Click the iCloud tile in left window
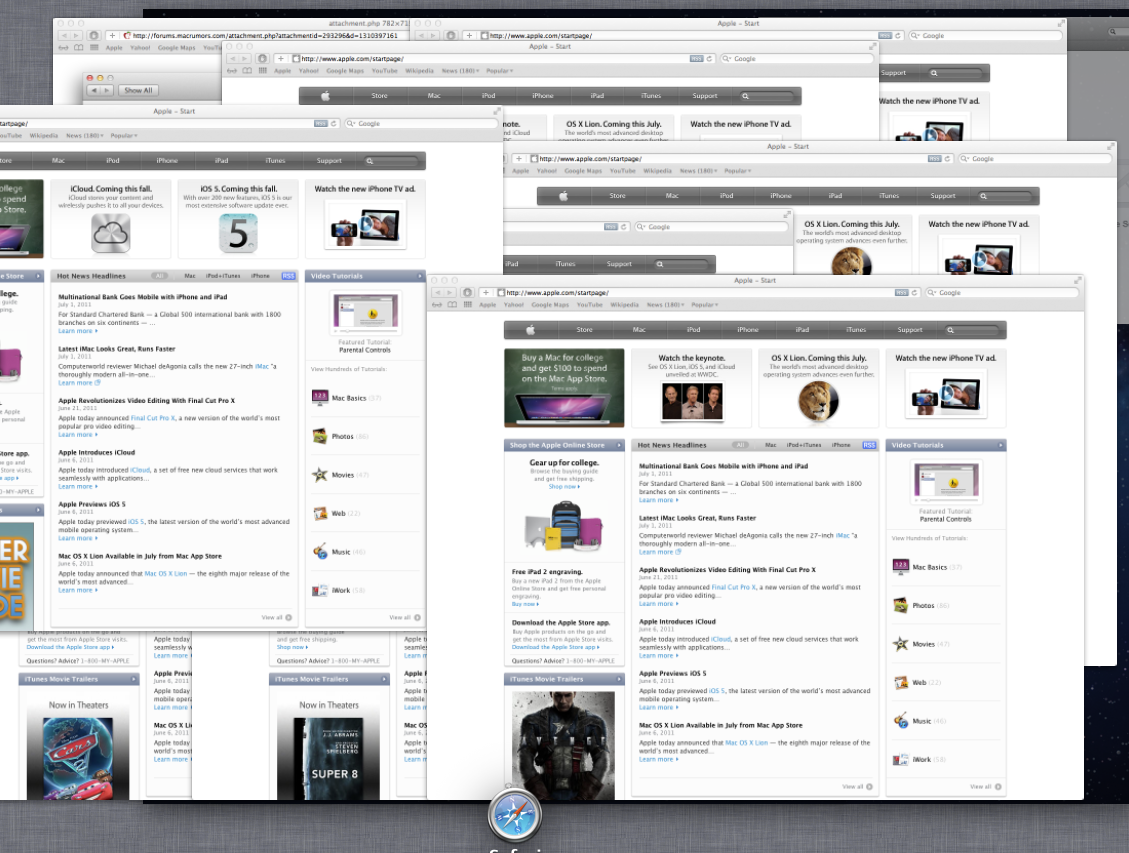The width and height of the screenshot is (1129, 853). click(112, 218)
